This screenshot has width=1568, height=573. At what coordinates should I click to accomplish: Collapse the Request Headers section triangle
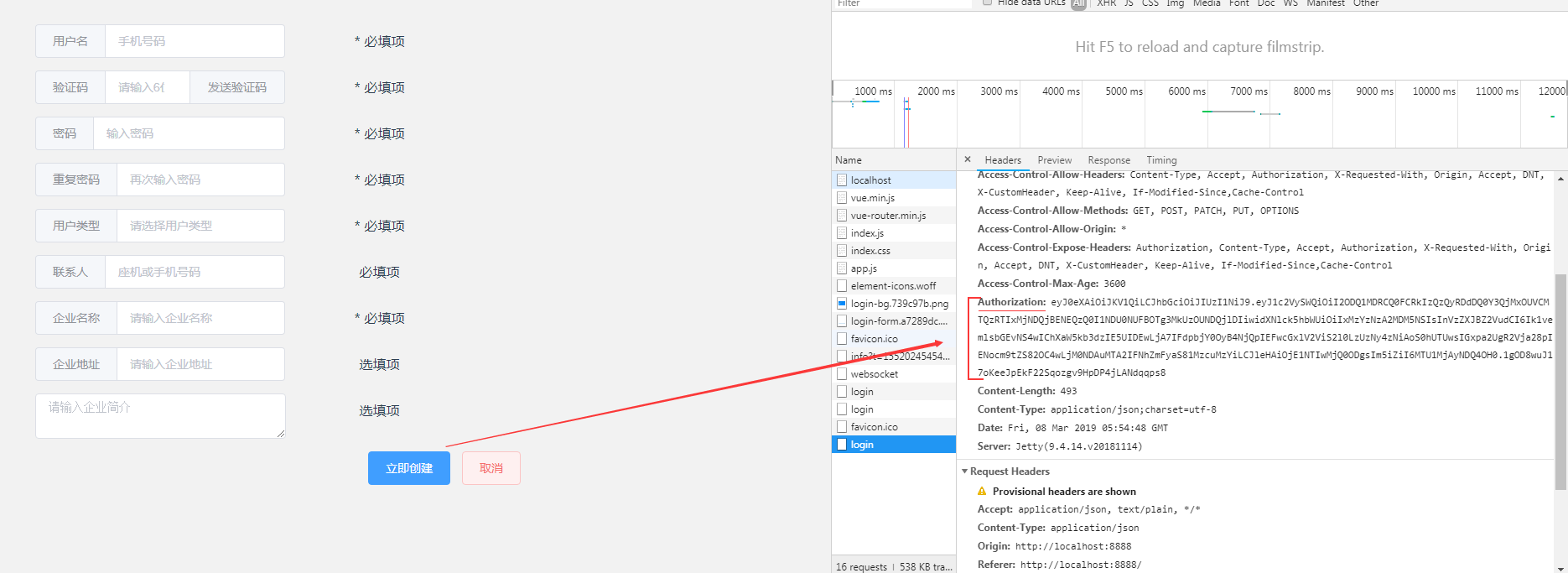pos(964,471)
